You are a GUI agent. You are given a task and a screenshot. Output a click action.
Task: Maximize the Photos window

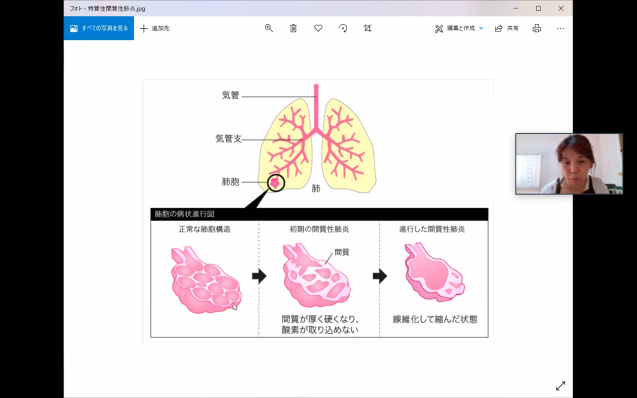pos(538,8)
